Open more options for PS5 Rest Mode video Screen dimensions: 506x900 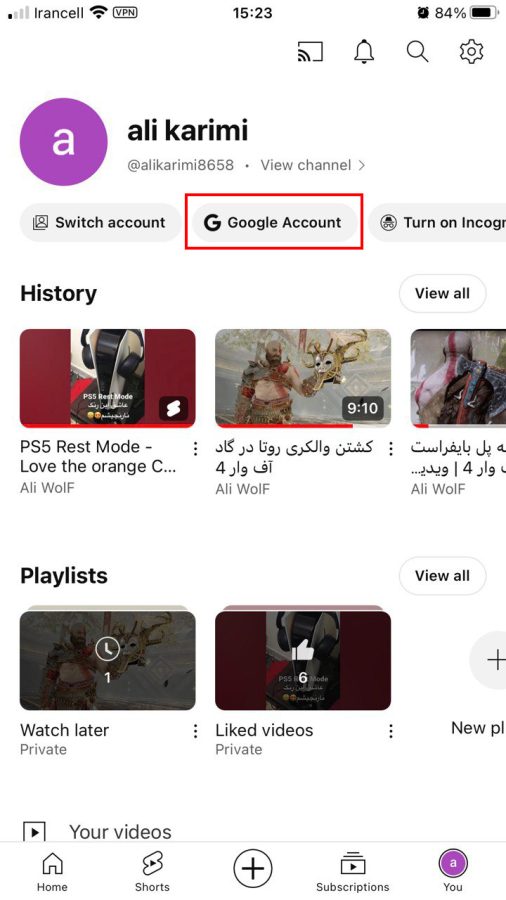tap(196, 449)
